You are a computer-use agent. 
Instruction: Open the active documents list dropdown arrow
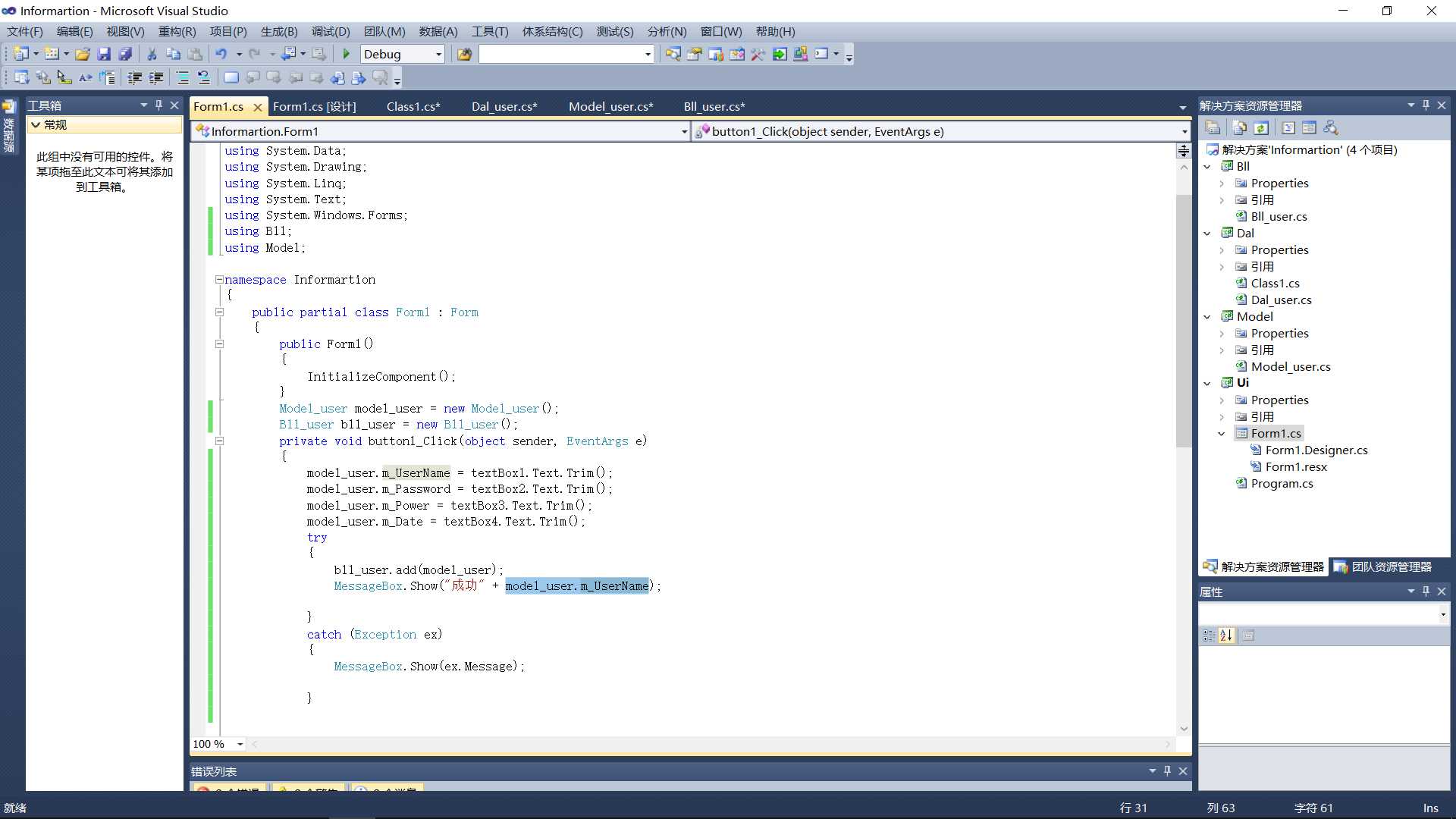(x=1182, y=108)
